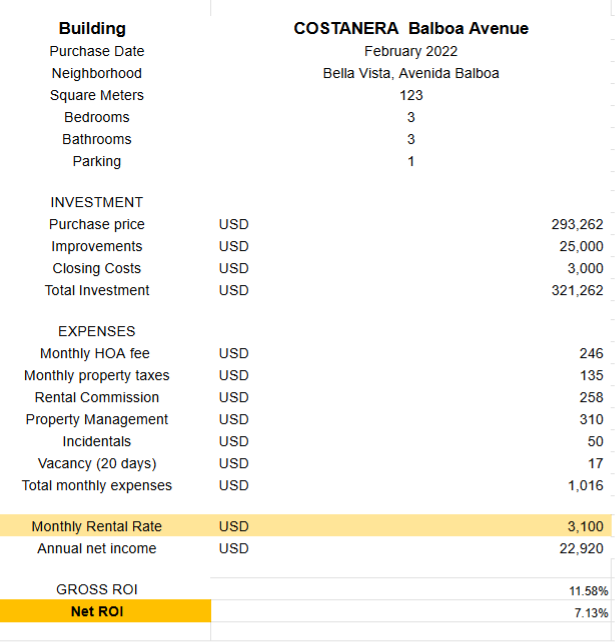Click the 'Incidentals' label
Screen dimensions: 616x642
[97, 441]
